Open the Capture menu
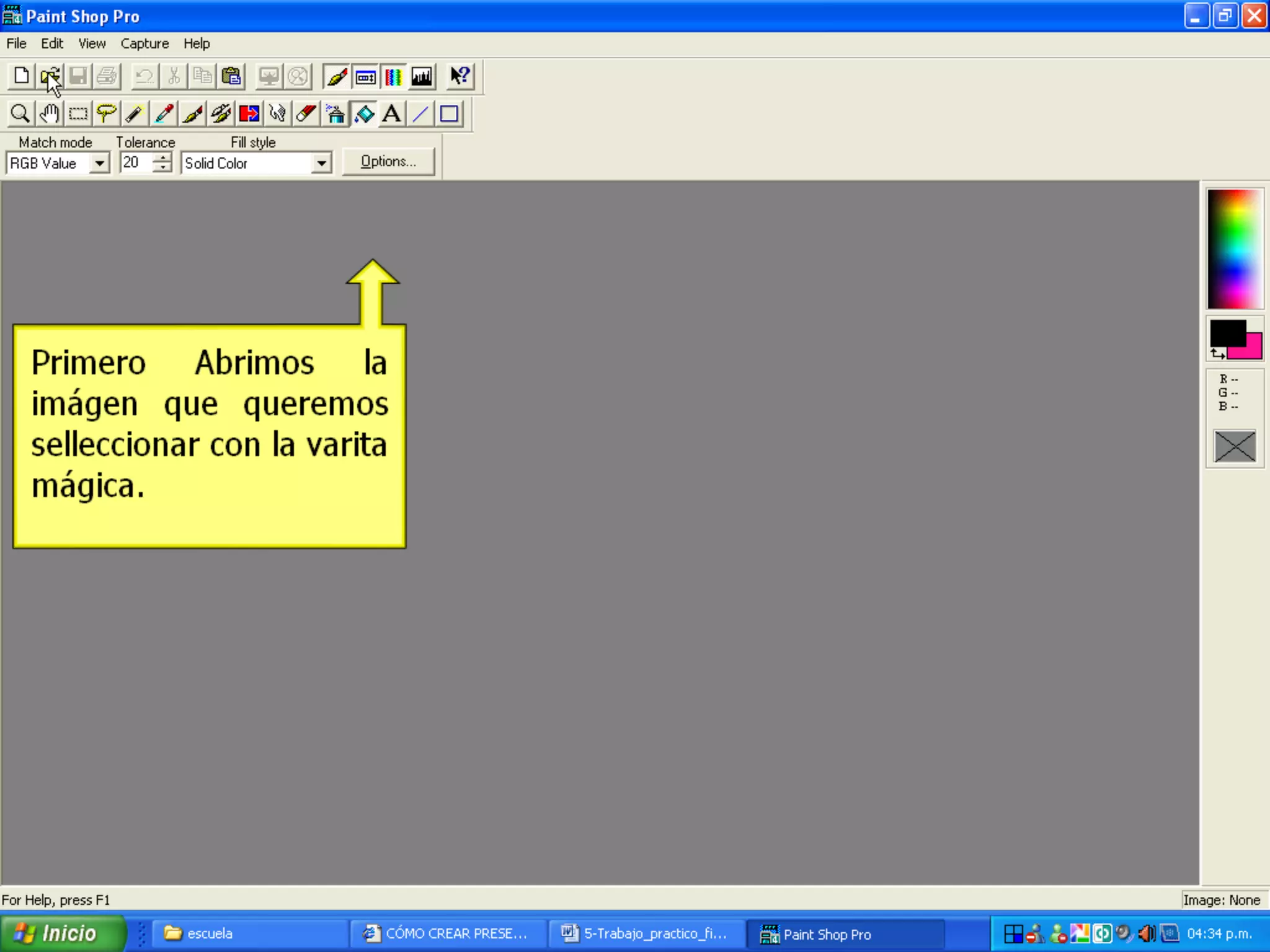 144,43
